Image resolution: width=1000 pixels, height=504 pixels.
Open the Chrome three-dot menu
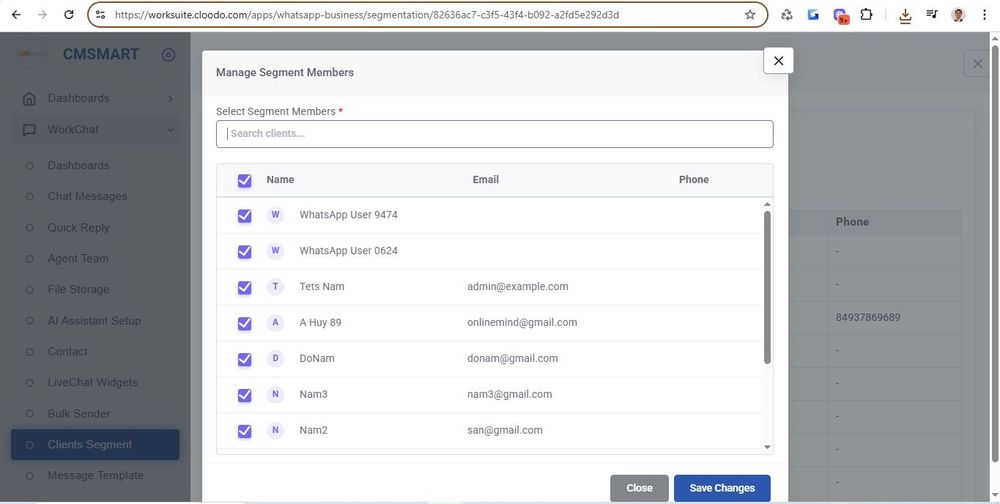click(984, 15)
